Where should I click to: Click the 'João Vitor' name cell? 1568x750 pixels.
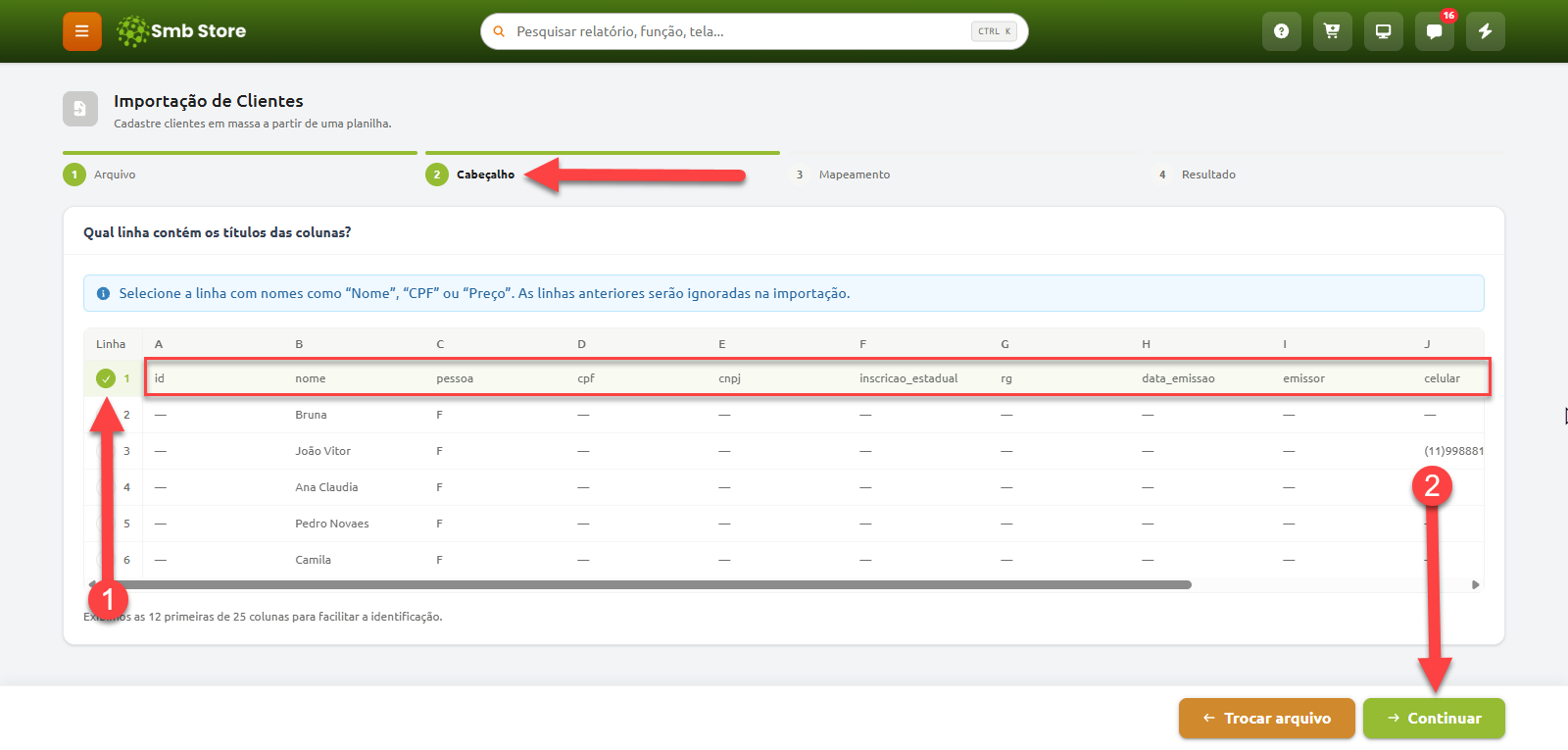(322, 451)
